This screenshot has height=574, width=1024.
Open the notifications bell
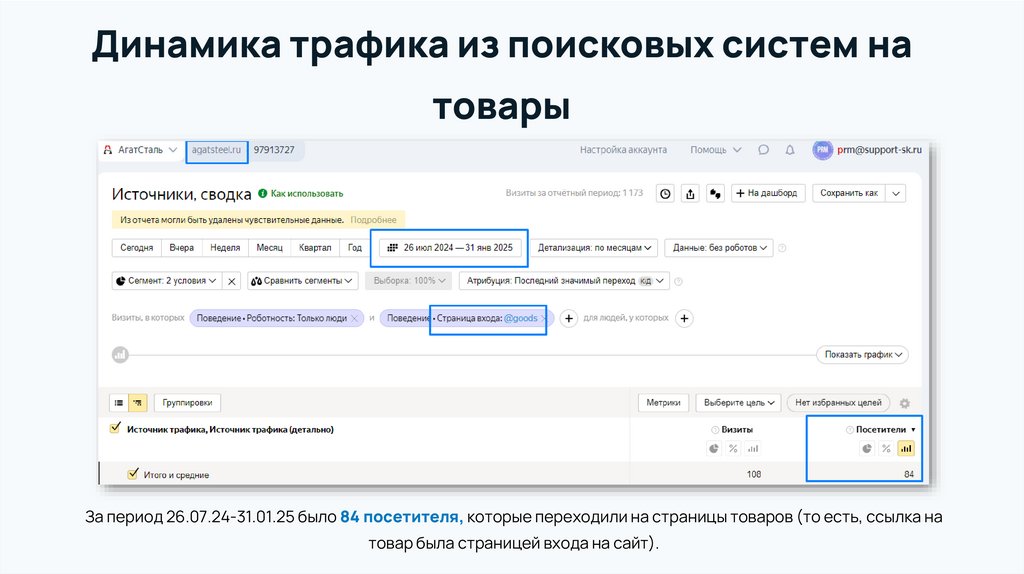(x=790, y=150)
